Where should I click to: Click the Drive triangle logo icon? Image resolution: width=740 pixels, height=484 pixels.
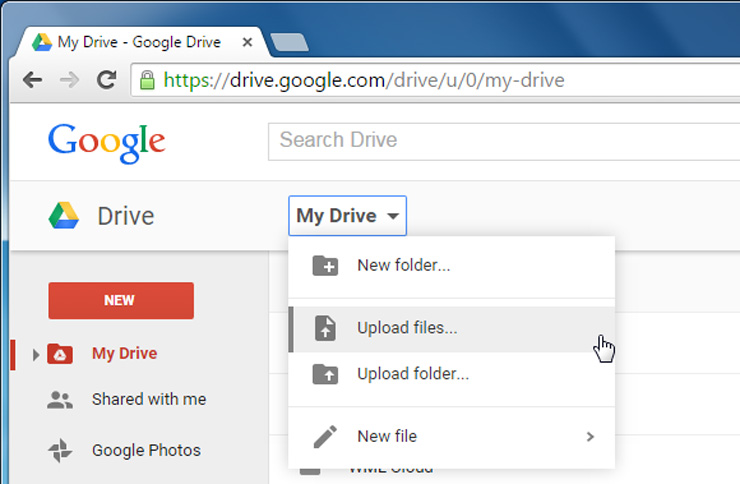point(64,216)
